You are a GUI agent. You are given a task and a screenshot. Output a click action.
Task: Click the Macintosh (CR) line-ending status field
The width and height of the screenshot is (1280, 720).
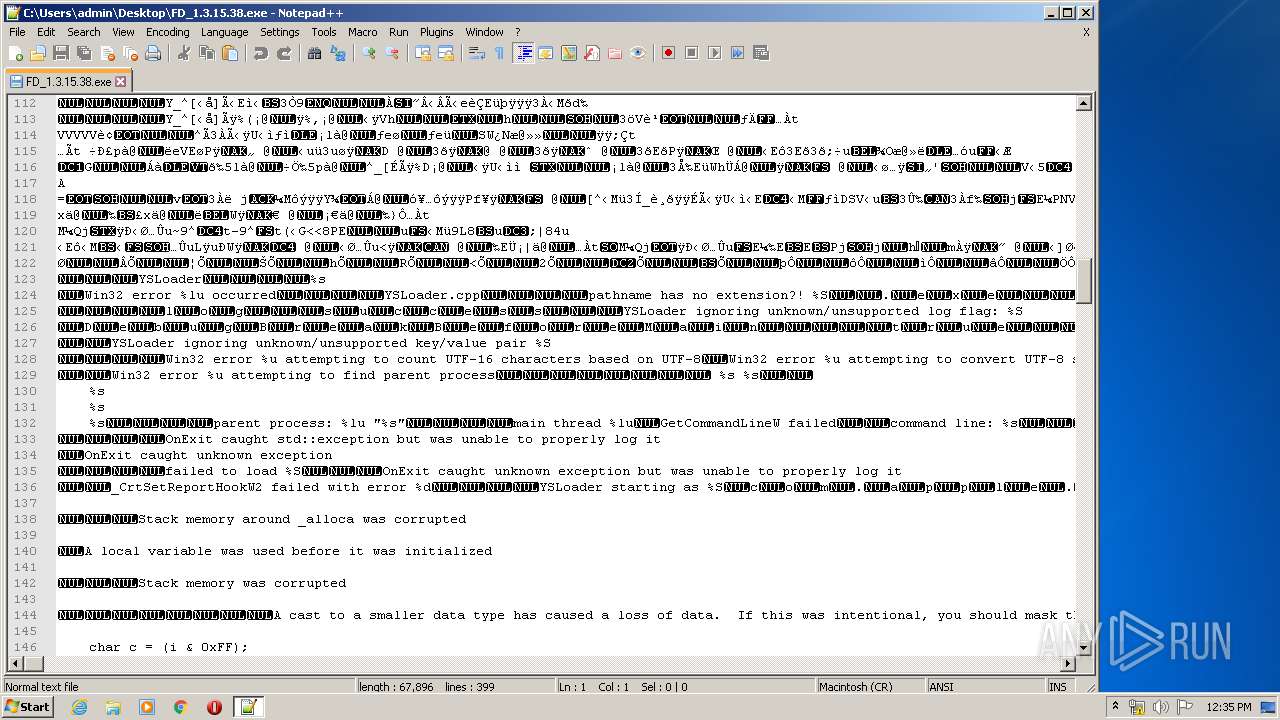point(869,687)
